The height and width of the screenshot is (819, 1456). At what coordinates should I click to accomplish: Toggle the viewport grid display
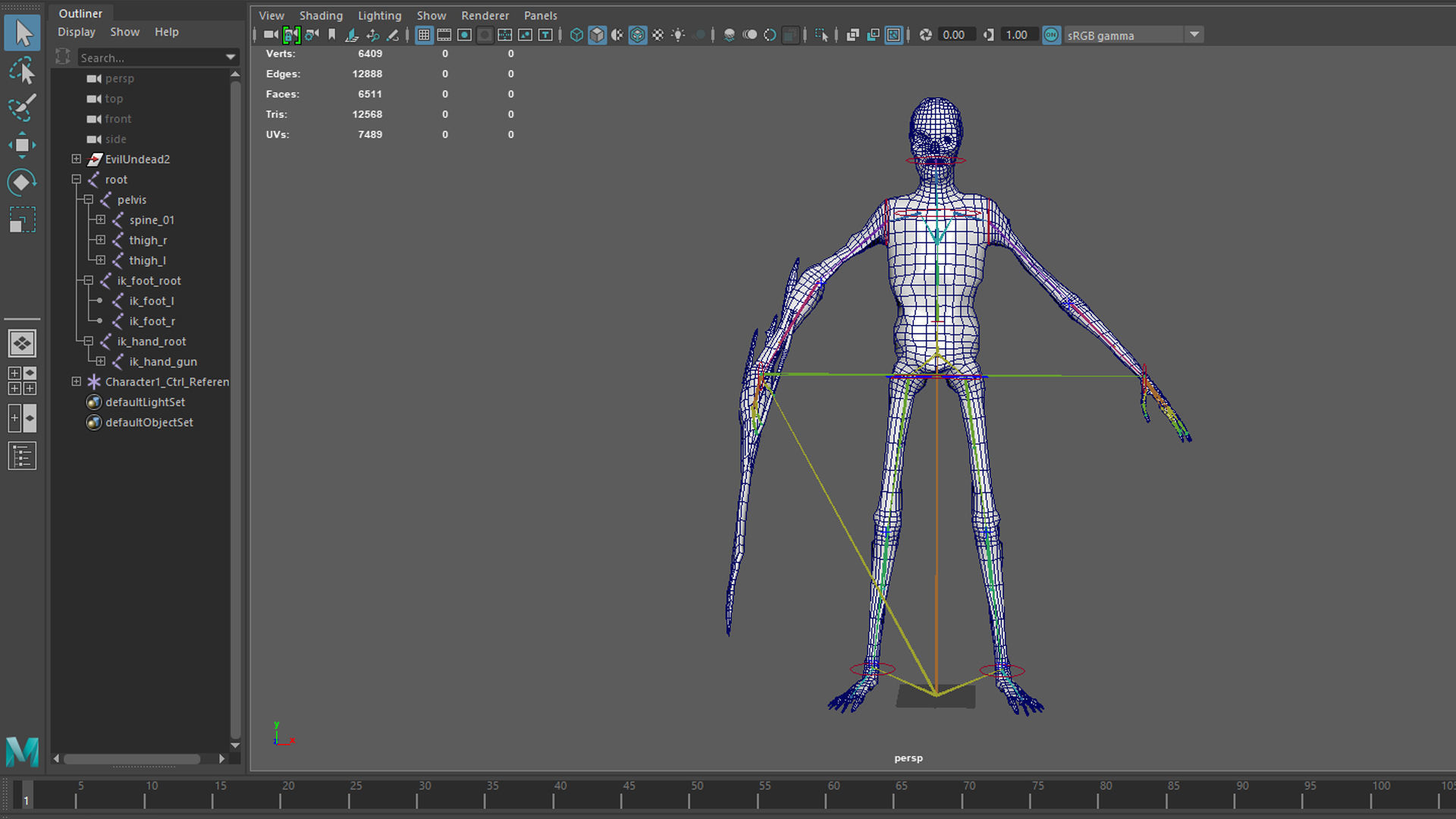pyautogui.click(x=424, y=35)
